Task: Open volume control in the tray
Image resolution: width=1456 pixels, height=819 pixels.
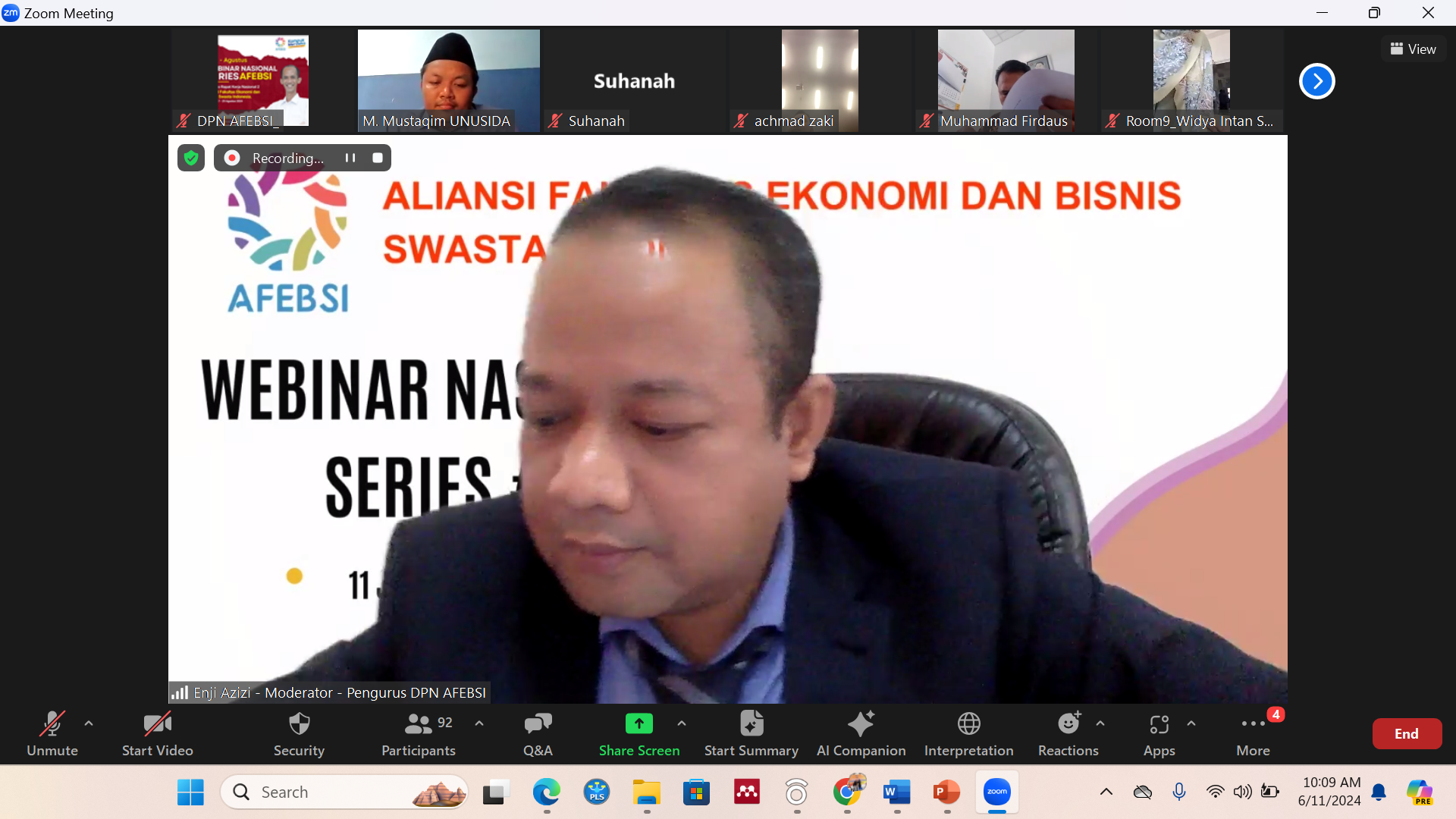Action: [1242, 792]
